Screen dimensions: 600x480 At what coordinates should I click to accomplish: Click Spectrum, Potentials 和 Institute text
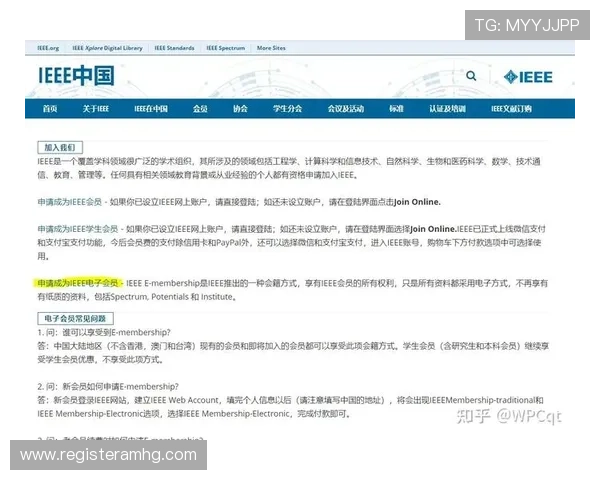point(172,297)
